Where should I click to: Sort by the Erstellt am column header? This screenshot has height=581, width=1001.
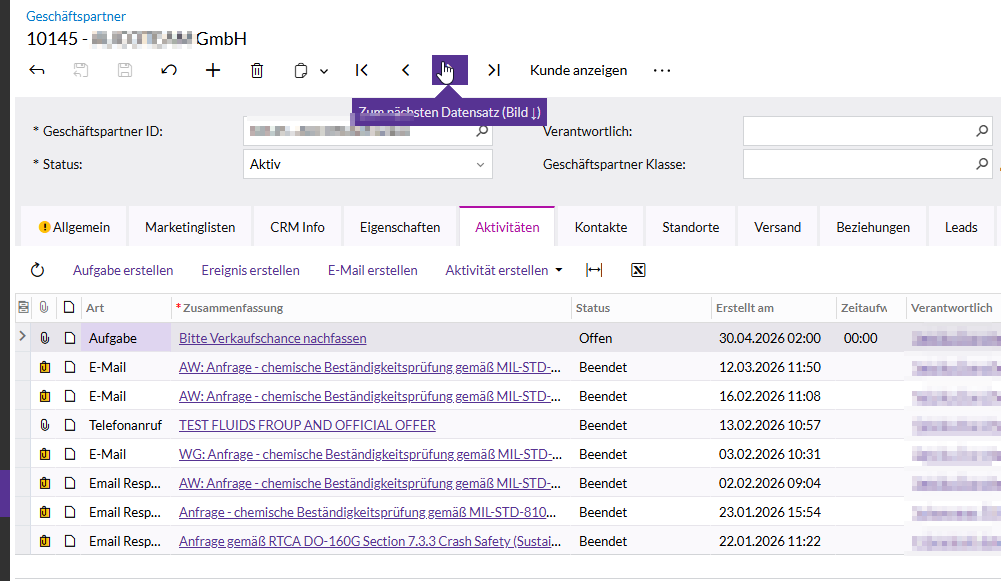pos(774,308)
